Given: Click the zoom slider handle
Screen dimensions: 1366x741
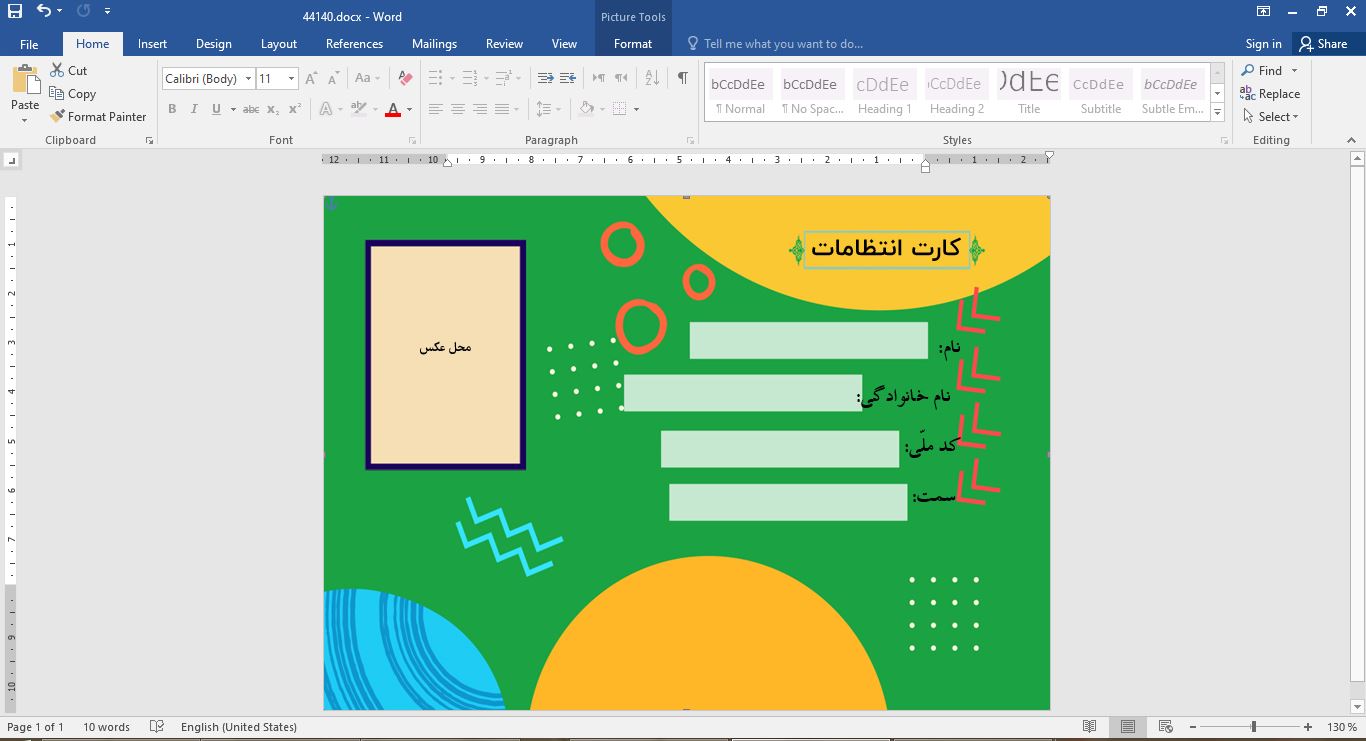Looking at the screenshot, I should [x=1253, y=727].
